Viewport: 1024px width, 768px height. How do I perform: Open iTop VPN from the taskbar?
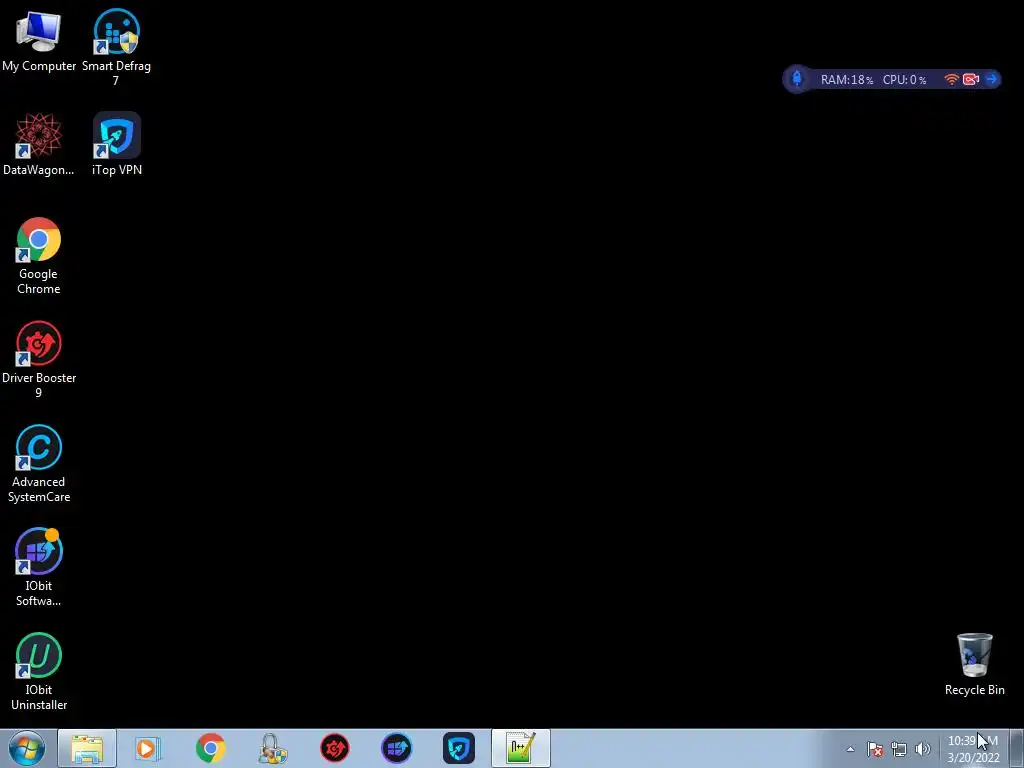point(458,748)
